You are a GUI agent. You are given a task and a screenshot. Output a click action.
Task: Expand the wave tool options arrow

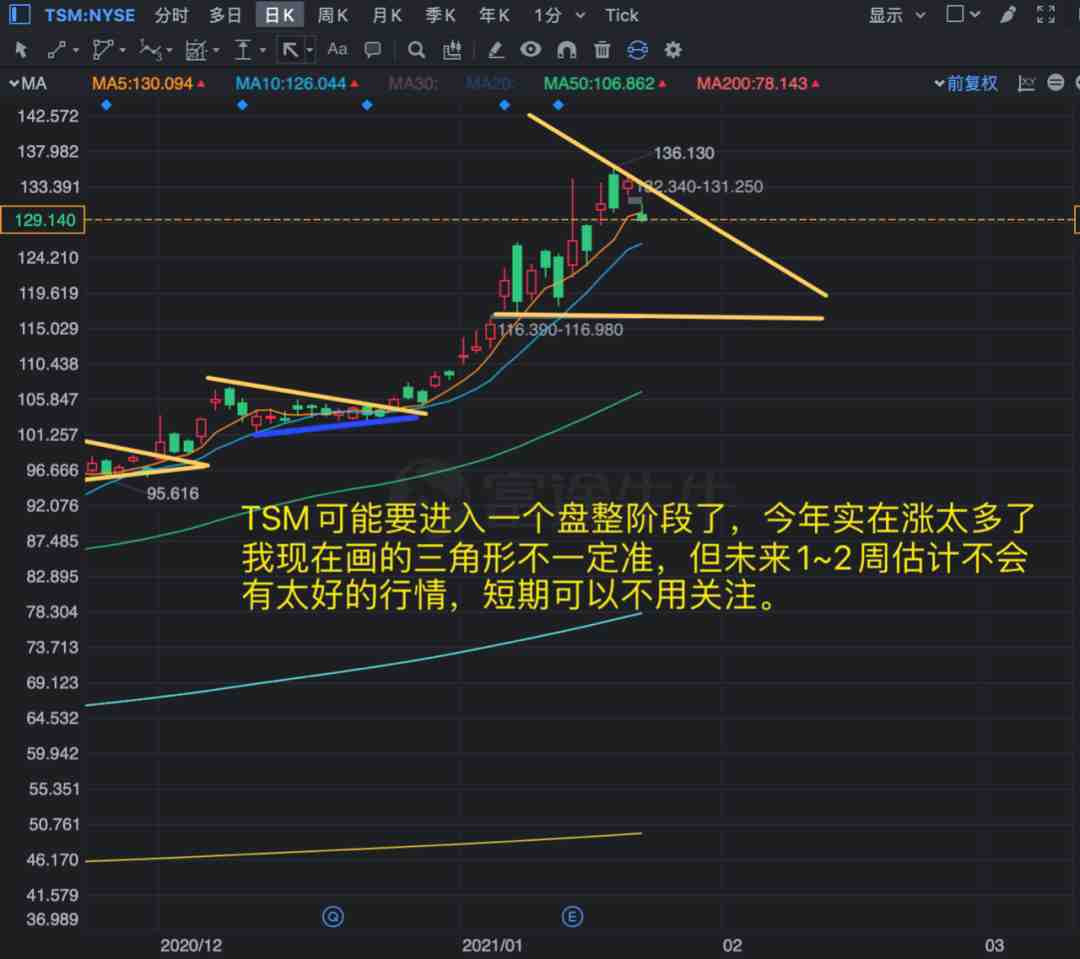point(169,50)
